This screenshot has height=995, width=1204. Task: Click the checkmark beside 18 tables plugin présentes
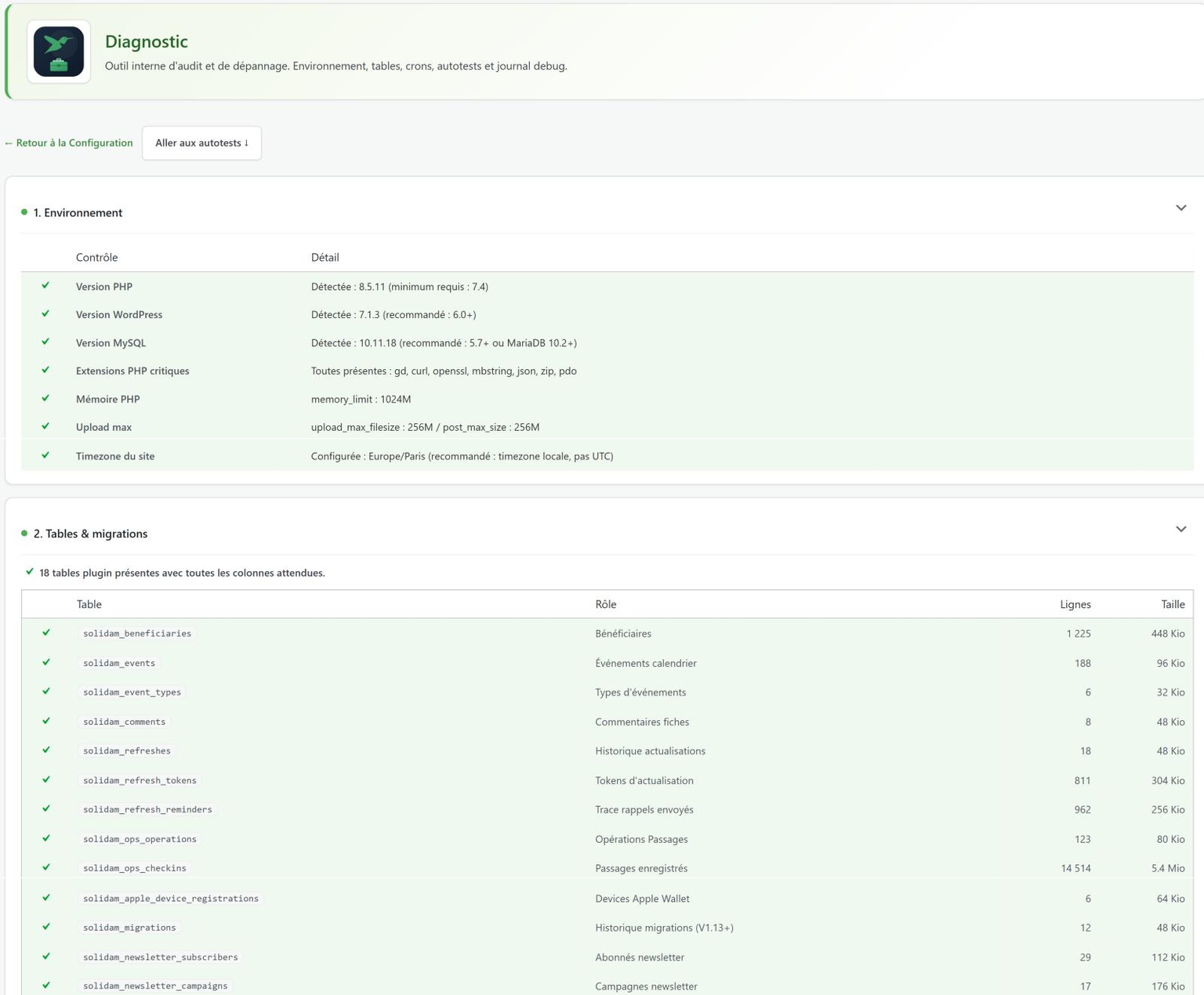tap(30, 572)
